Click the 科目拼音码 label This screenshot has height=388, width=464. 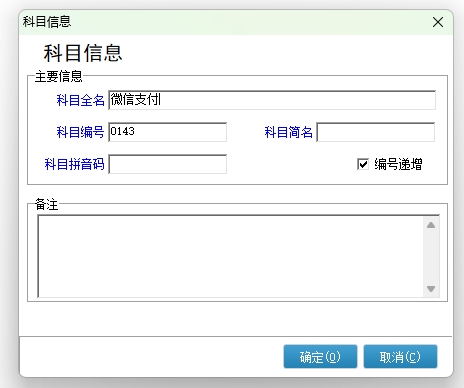tap(75, 164)
